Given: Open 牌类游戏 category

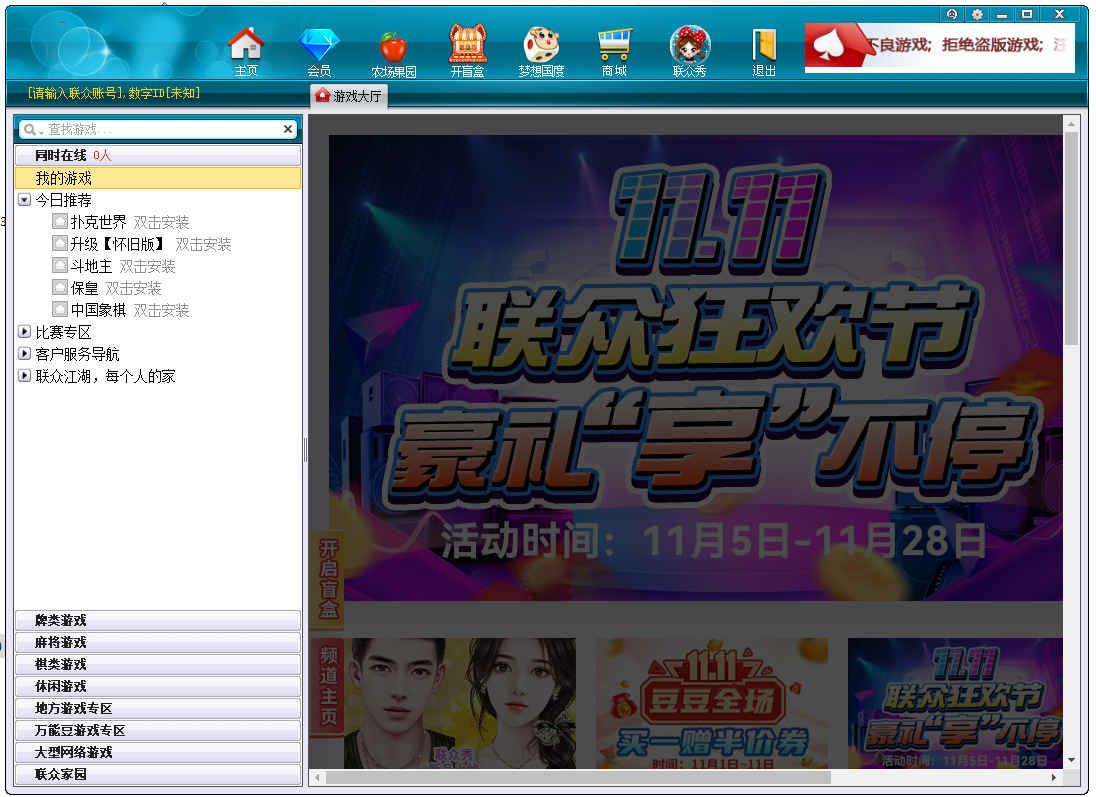Looking at the screenshot, I should point(158,620).
